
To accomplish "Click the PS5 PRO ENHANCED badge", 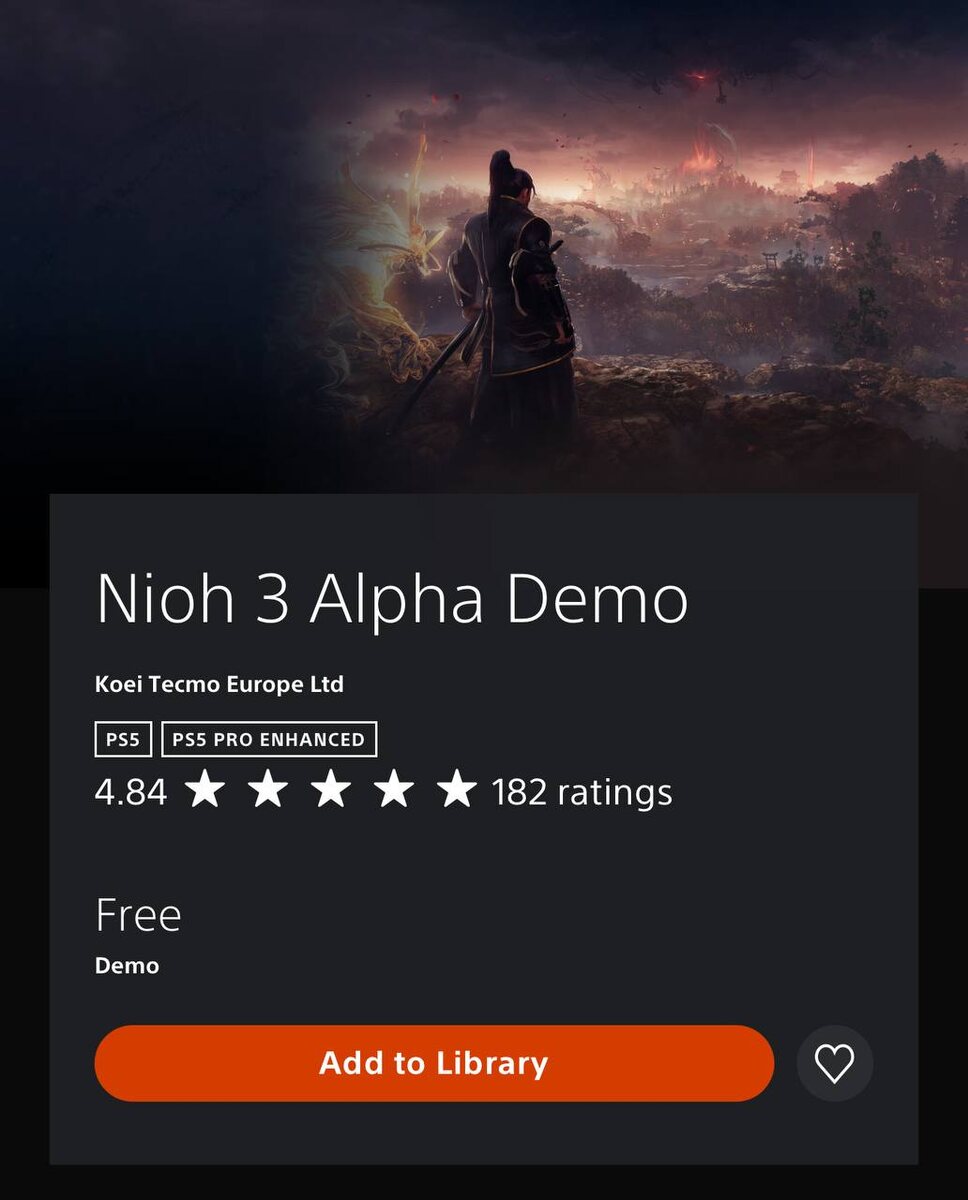I will [269, 740].
